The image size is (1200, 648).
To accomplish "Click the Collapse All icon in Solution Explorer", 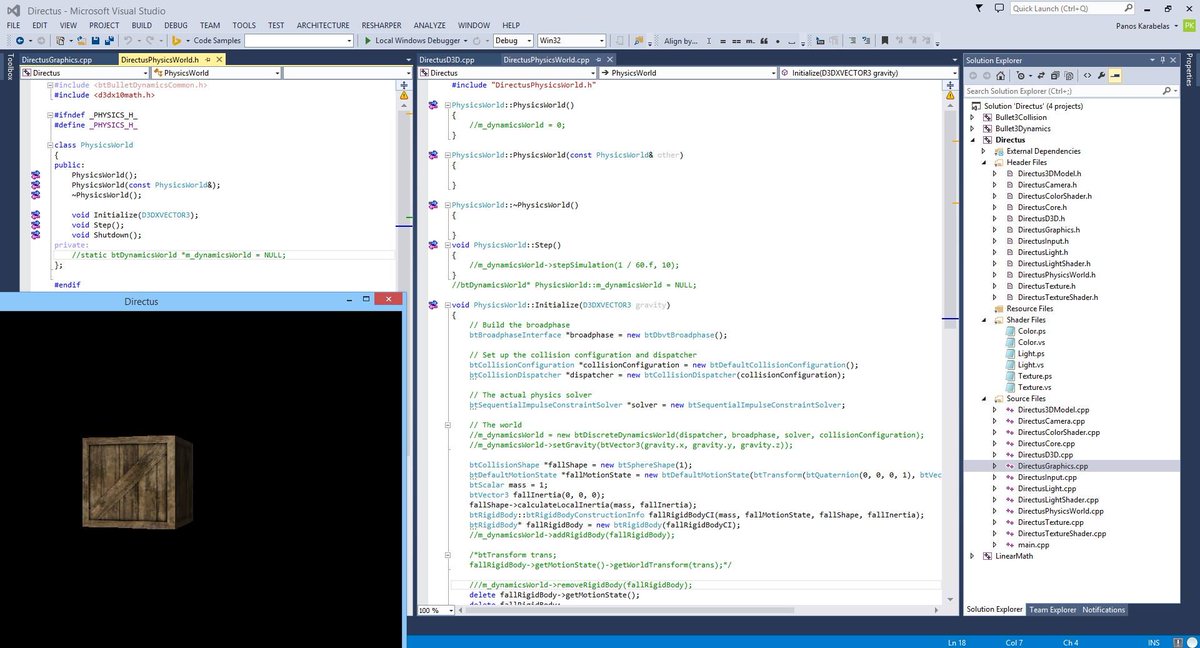I will click(x=1054, y=75).
